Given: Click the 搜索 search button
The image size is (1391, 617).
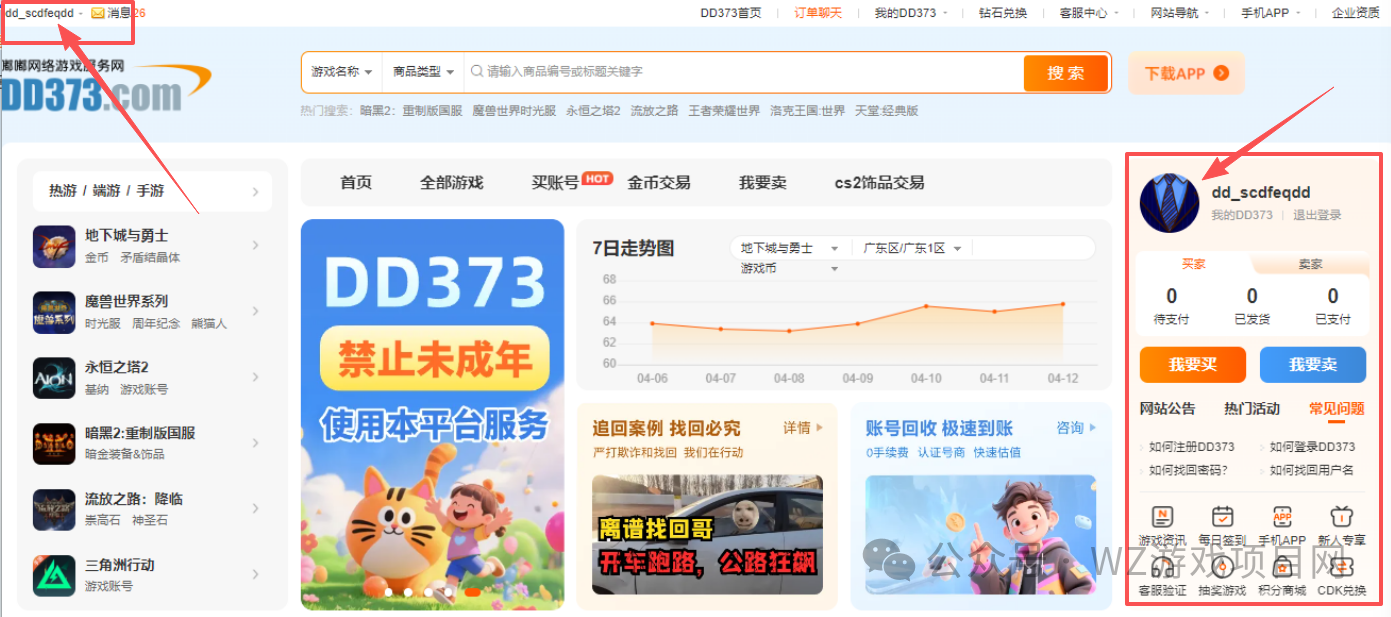Looking at the screenshot, I should (1065, 73).
